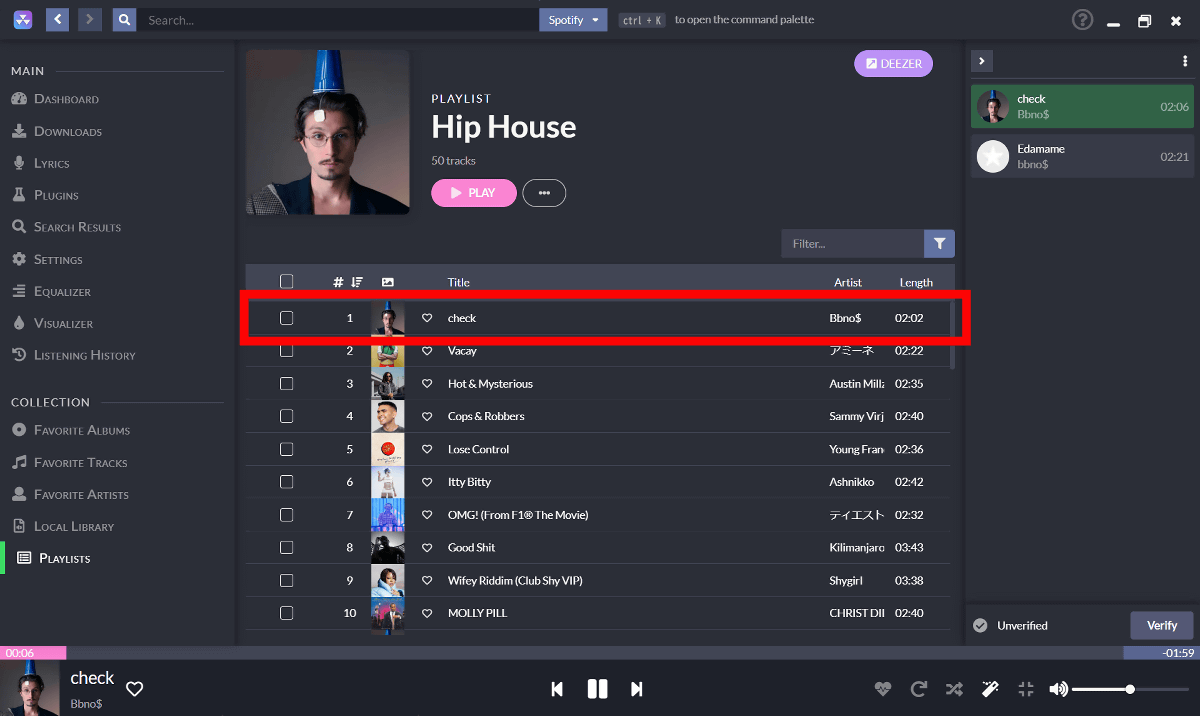Viewport: 1200px width, 716px height.
Task: Switch to mini player with compress icon
Action: [1026, 688]
